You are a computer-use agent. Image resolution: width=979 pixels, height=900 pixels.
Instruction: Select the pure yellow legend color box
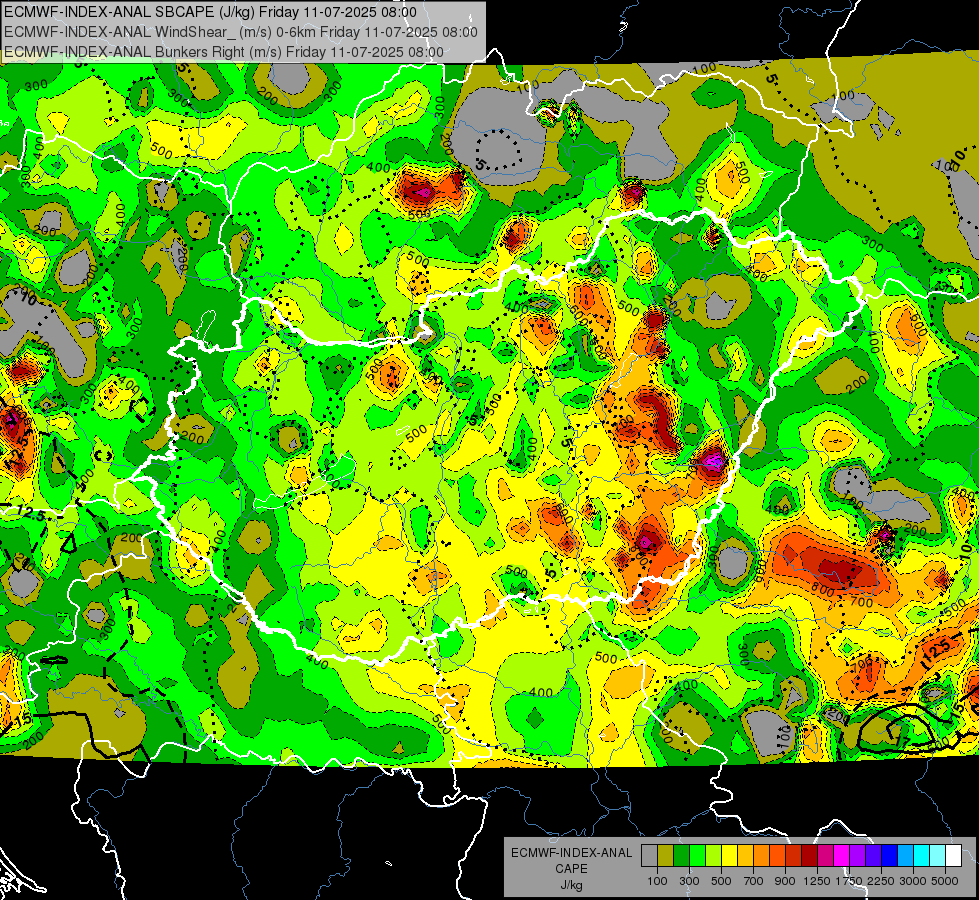click(x=729, y=856)
